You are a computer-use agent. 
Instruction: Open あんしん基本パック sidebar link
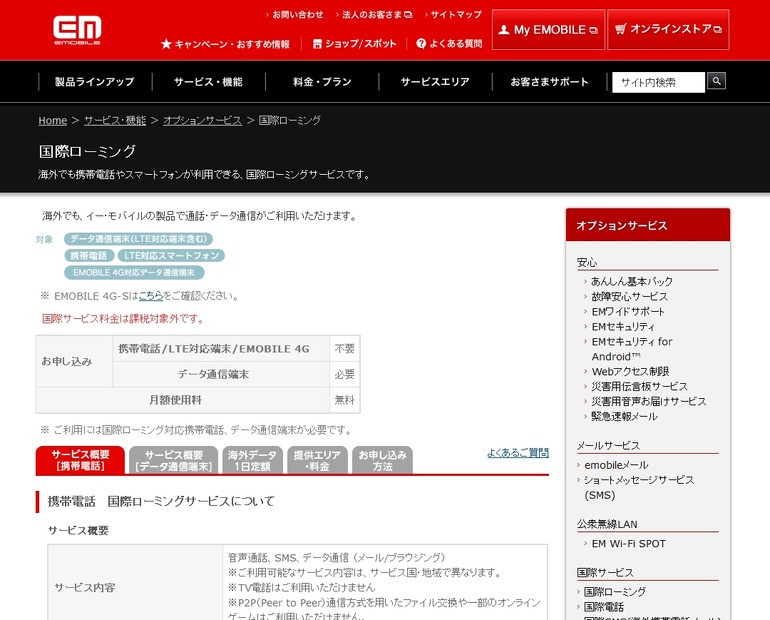[x=632, y=281]
